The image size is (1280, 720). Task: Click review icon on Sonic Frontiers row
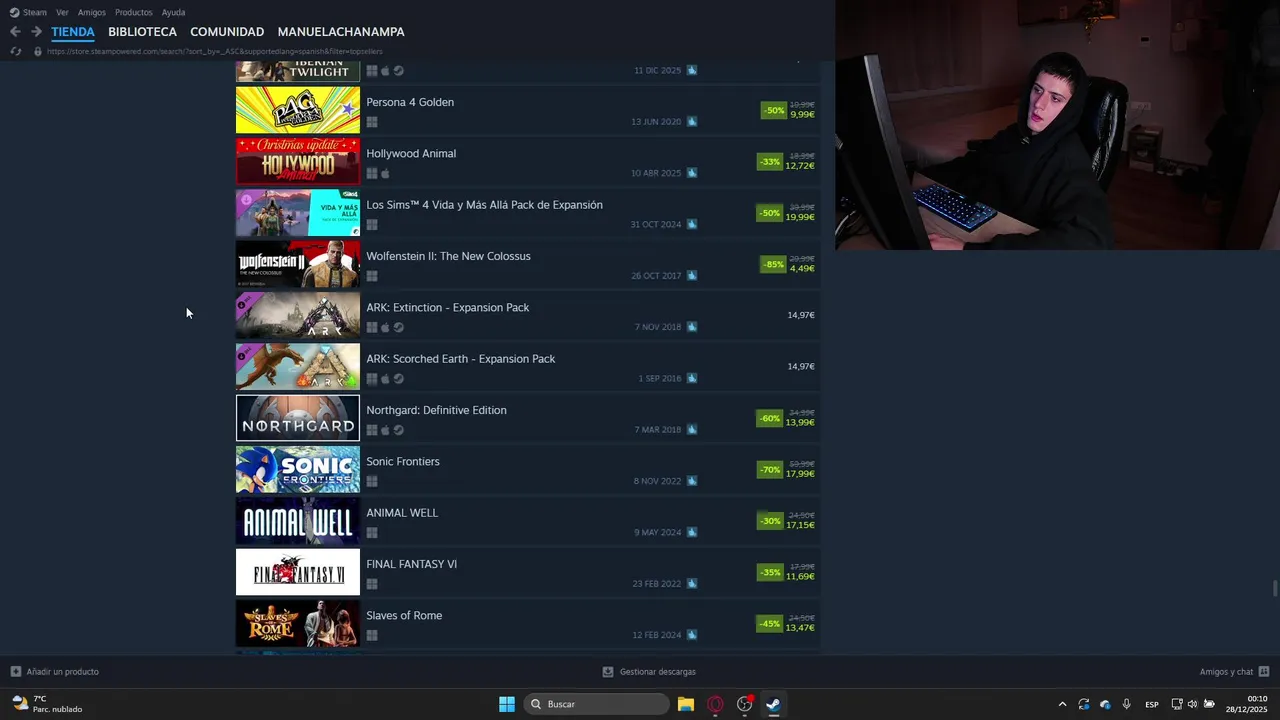point(692,481)
